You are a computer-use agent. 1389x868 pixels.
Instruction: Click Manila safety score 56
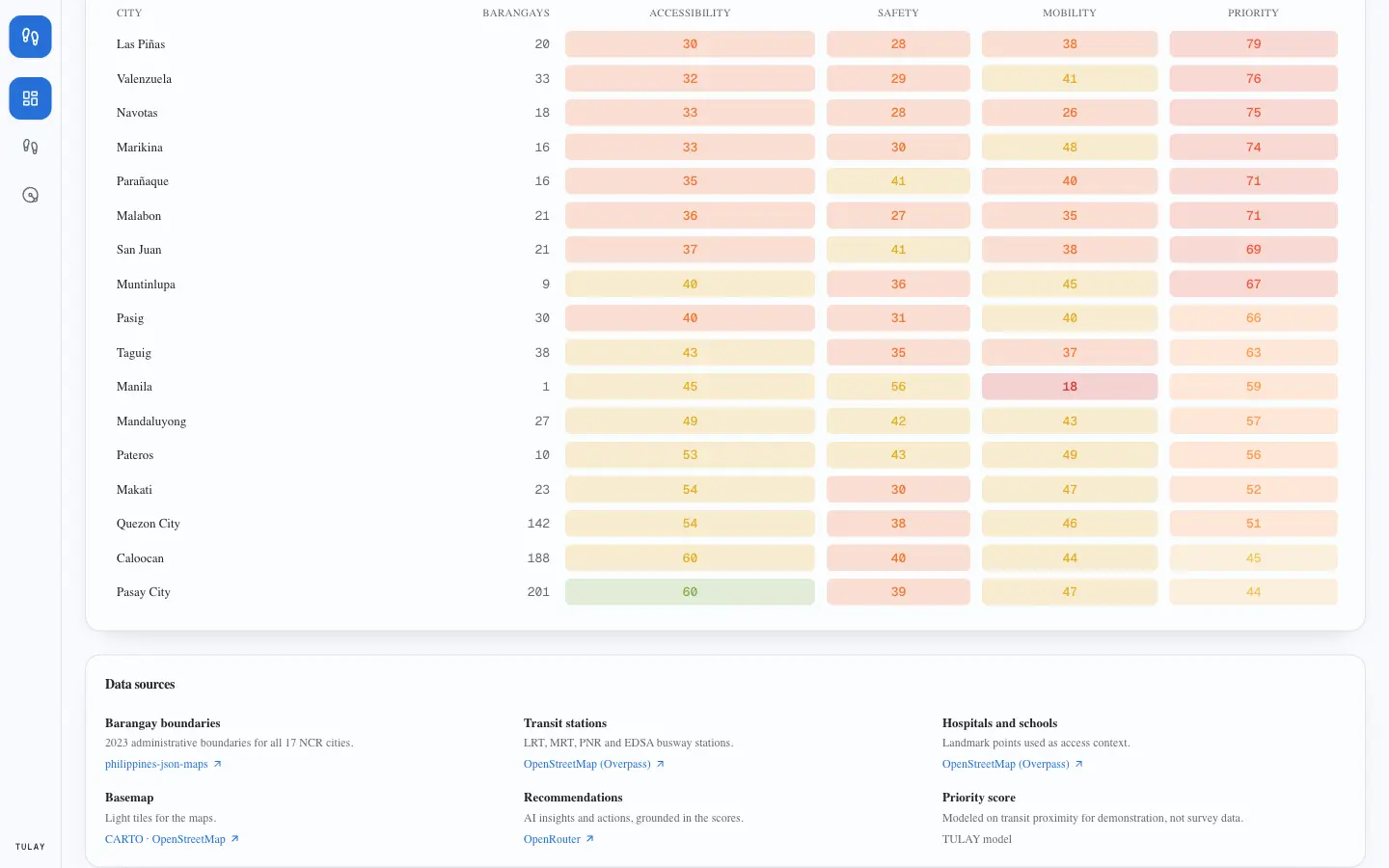pyautogui.click(x=898, y=387)
